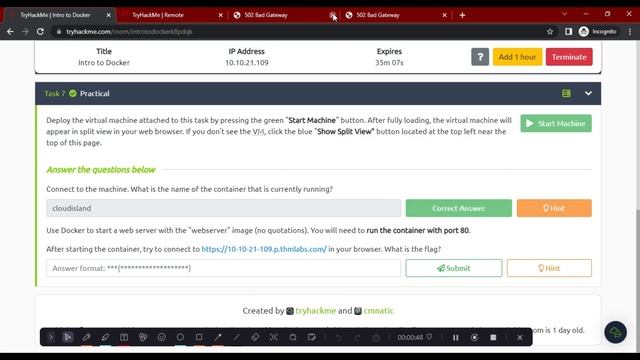Collapse the recorder toolbar with chevron
This screenshot has width=640, height=360.
click(x=51, y=337)
